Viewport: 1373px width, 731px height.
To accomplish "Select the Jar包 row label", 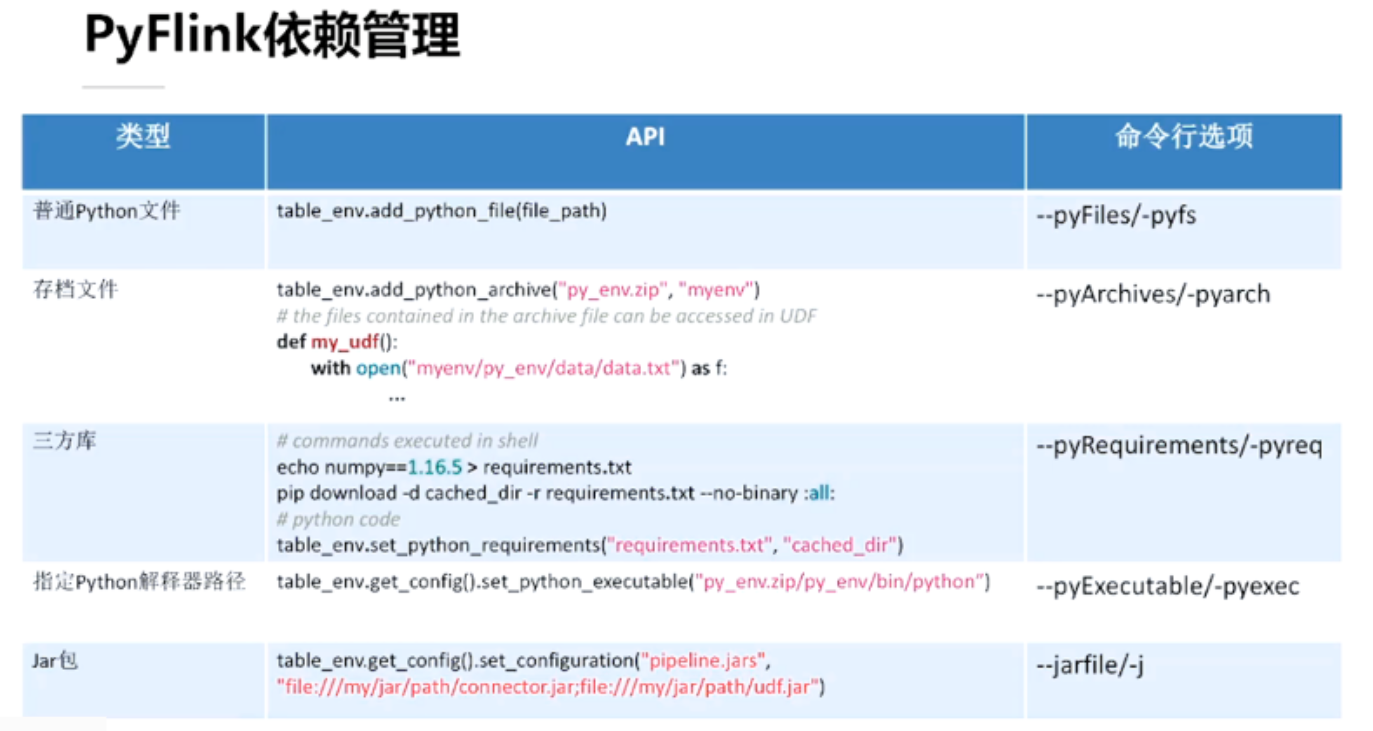I will (49, 660).
